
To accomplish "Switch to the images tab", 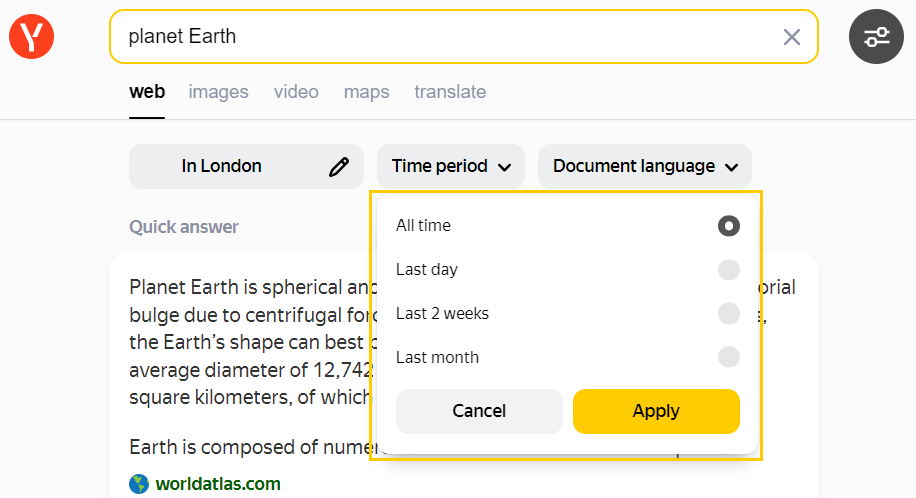I will click(218, 92).
